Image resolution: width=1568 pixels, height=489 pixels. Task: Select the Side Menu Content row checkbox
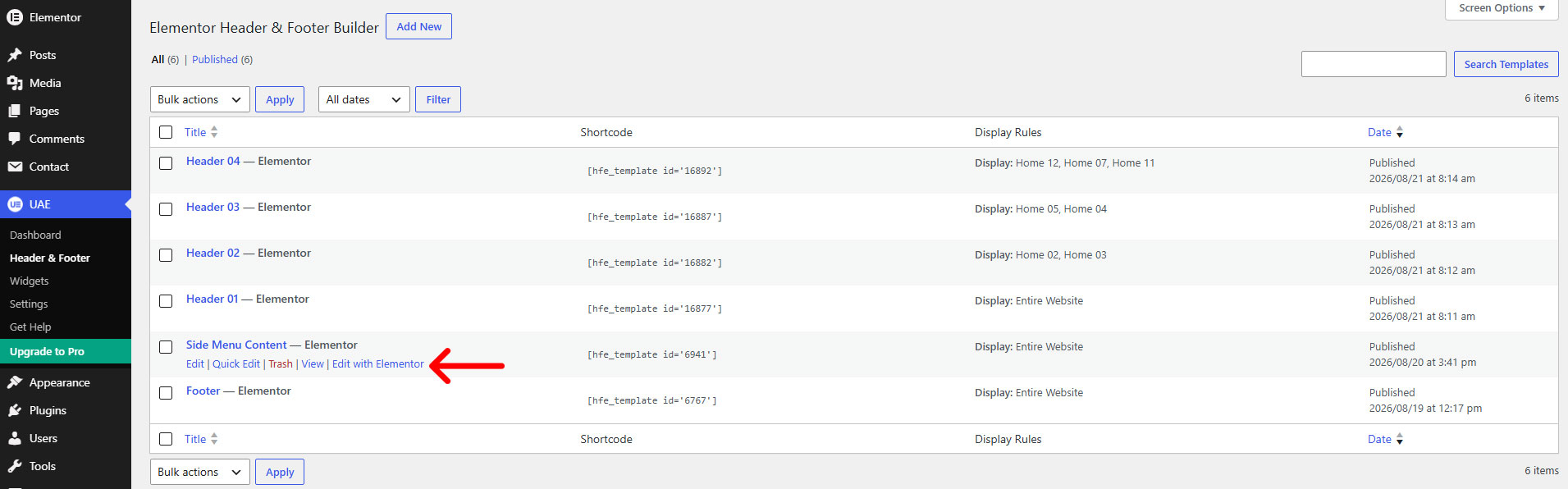click(x=166, y=347)
